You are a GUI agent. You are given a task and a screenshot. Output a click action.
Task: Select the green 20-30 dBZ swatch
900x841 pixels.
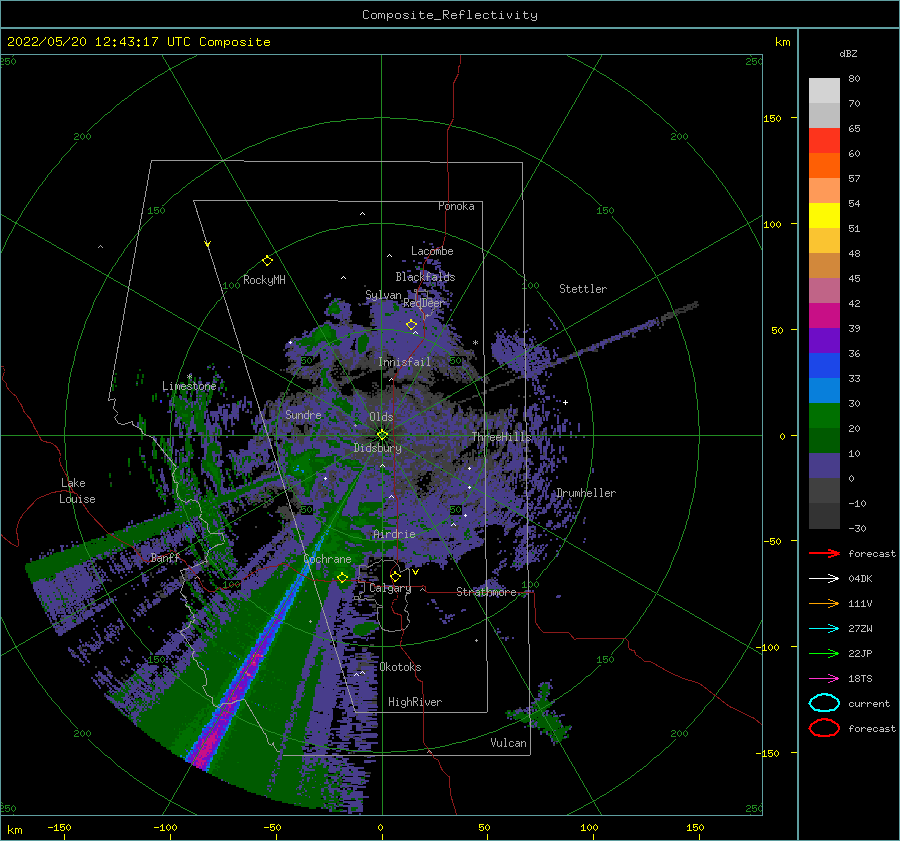(x=824, y=416)
